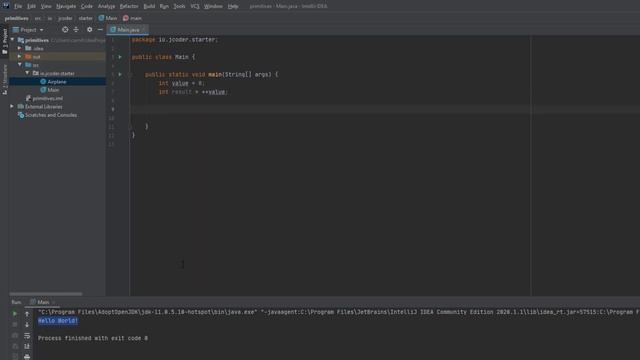Open the Project view dropdown
Viewport: 640px width, 360px height.
click(28, 30)
